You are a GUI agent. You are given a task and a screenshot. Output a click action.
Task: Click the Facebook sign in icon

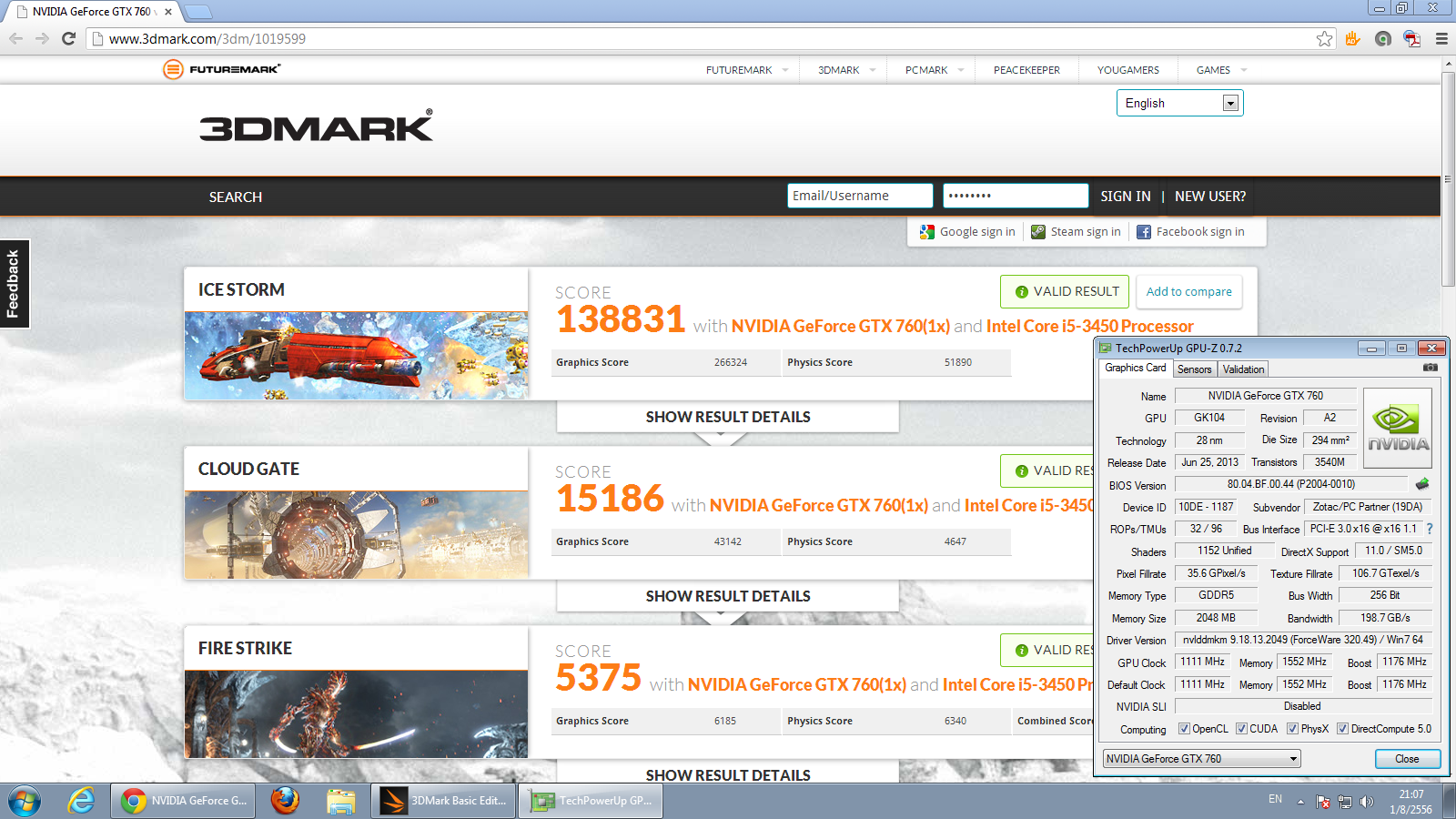coord(1144,232)
